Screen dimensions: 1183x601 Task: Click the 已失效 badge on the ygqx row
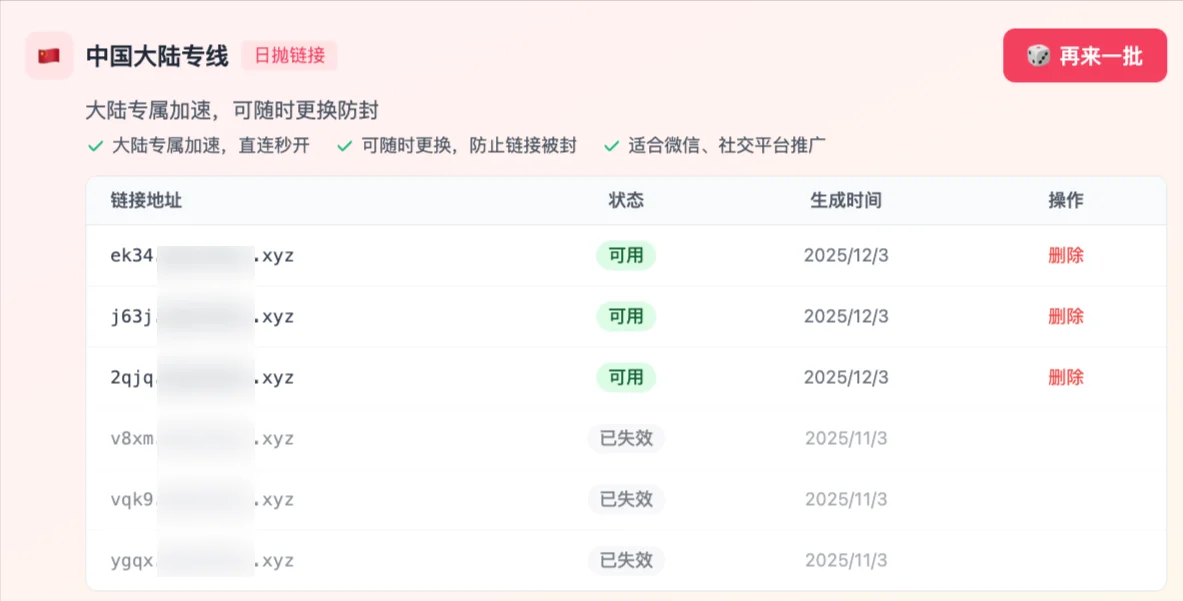[625, 561]
